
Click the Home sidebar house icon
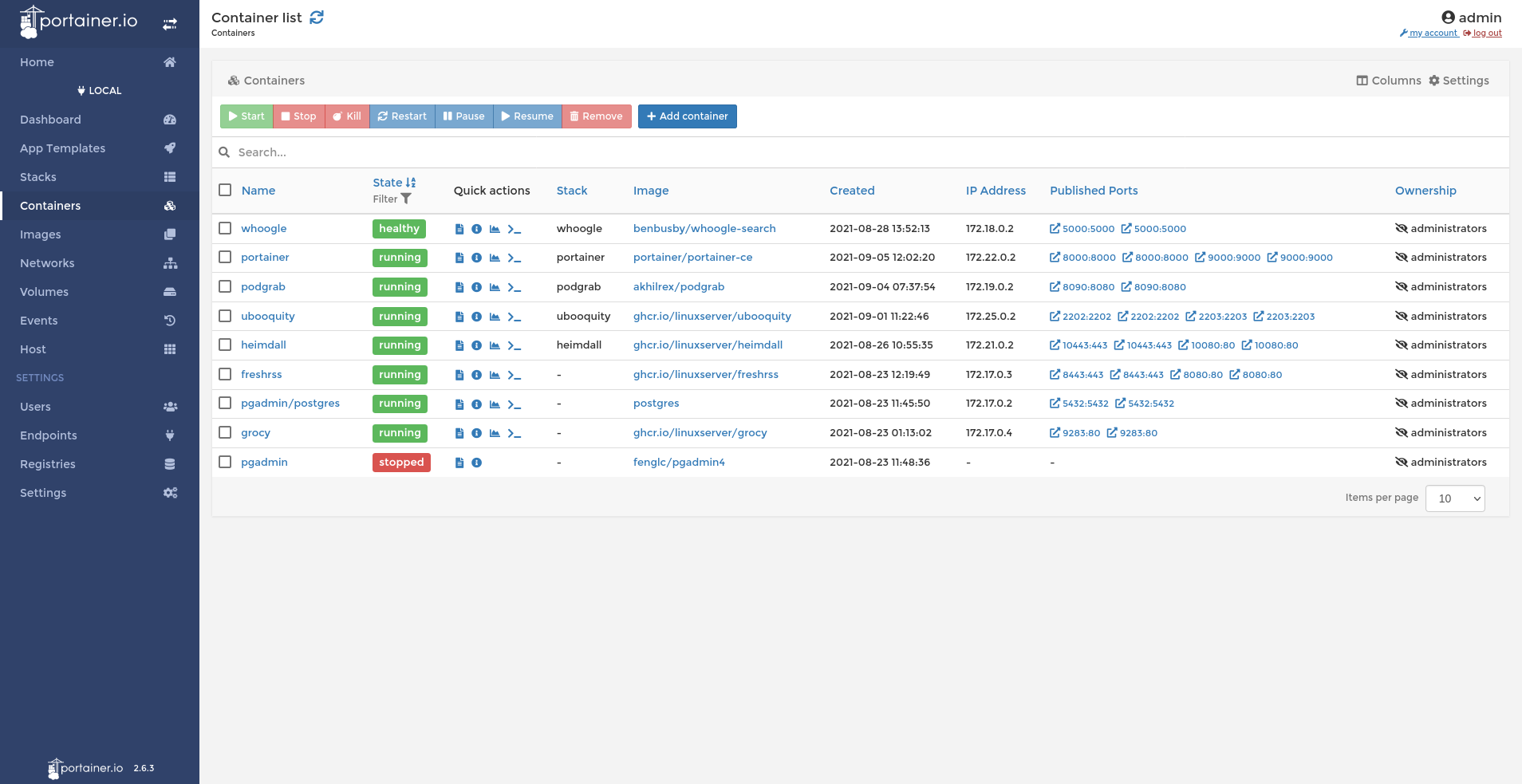[170, 62]
